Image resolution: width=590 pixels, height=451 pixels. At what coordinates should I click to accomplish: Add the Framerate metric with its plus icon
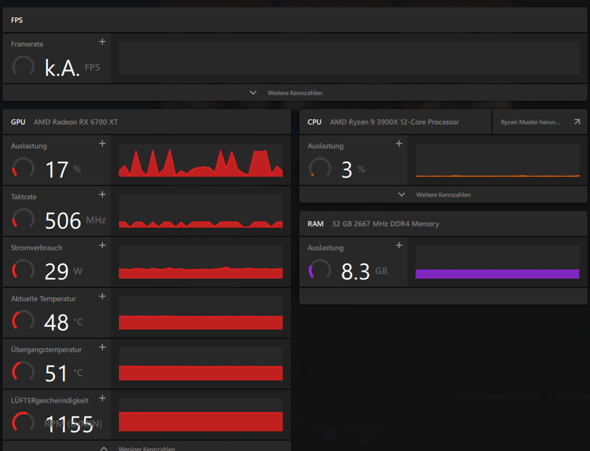pos(102,42)
